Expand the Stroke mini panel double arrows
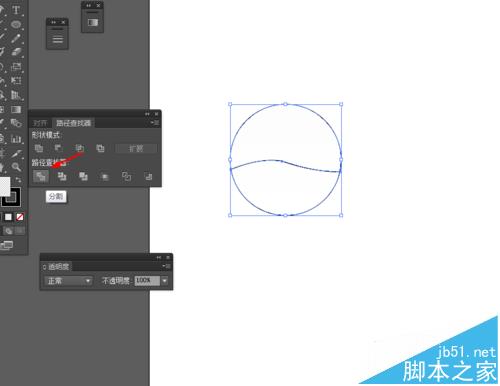 tap(54, 22)
